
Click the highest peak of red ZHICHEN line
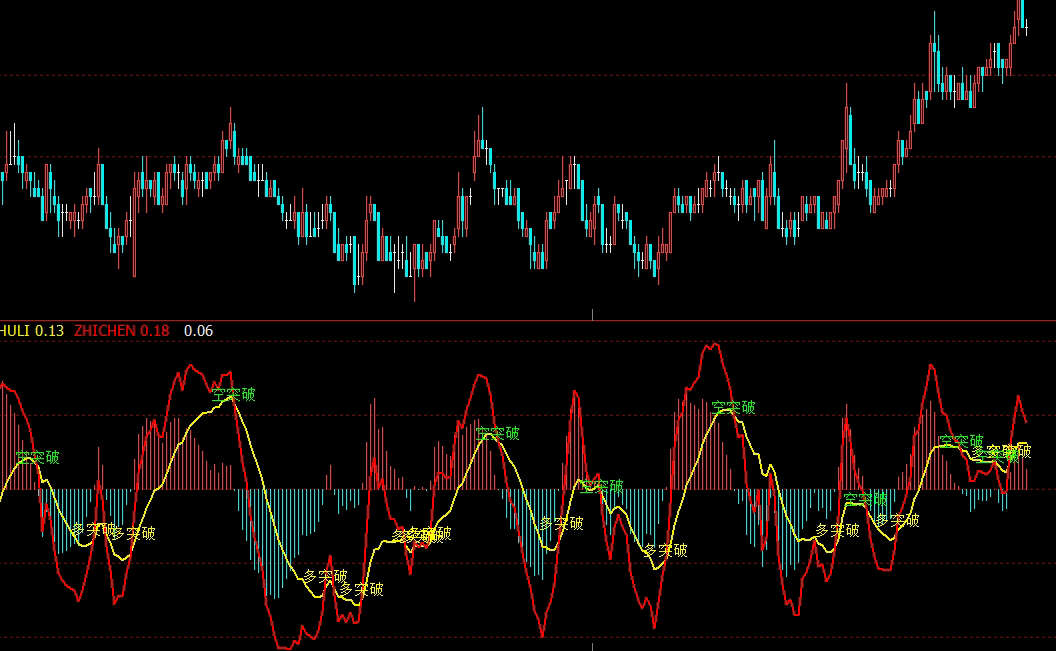713,345
